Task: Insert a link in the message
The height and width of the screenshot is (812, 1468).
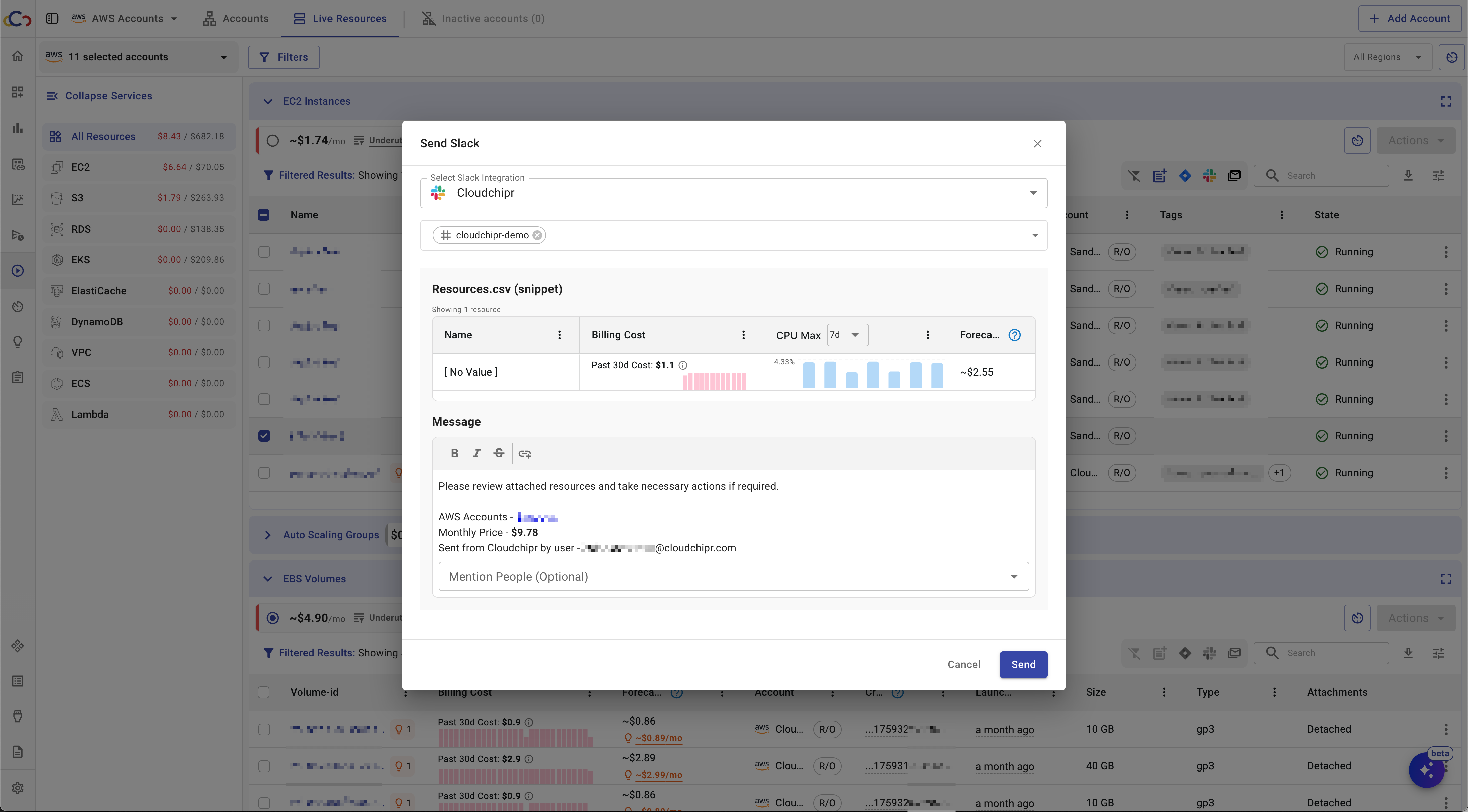Action: tap(524, 454)
